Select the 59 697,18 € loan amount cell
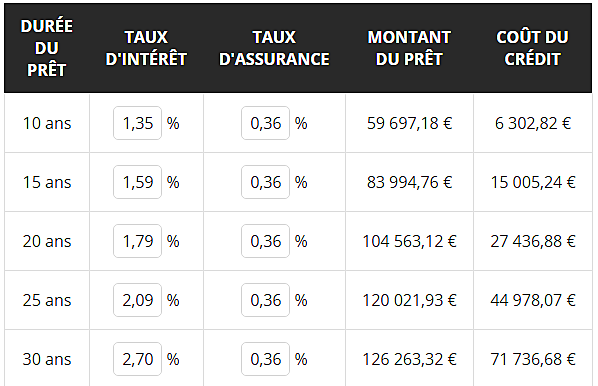The image size is (598, 386). [x=409, y=123]
